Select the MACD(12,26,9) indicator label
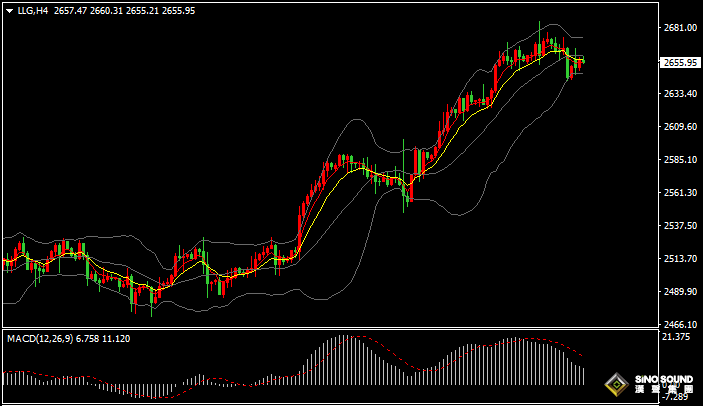Viewport: 703px width, 406px height. (x=40, y=339)
